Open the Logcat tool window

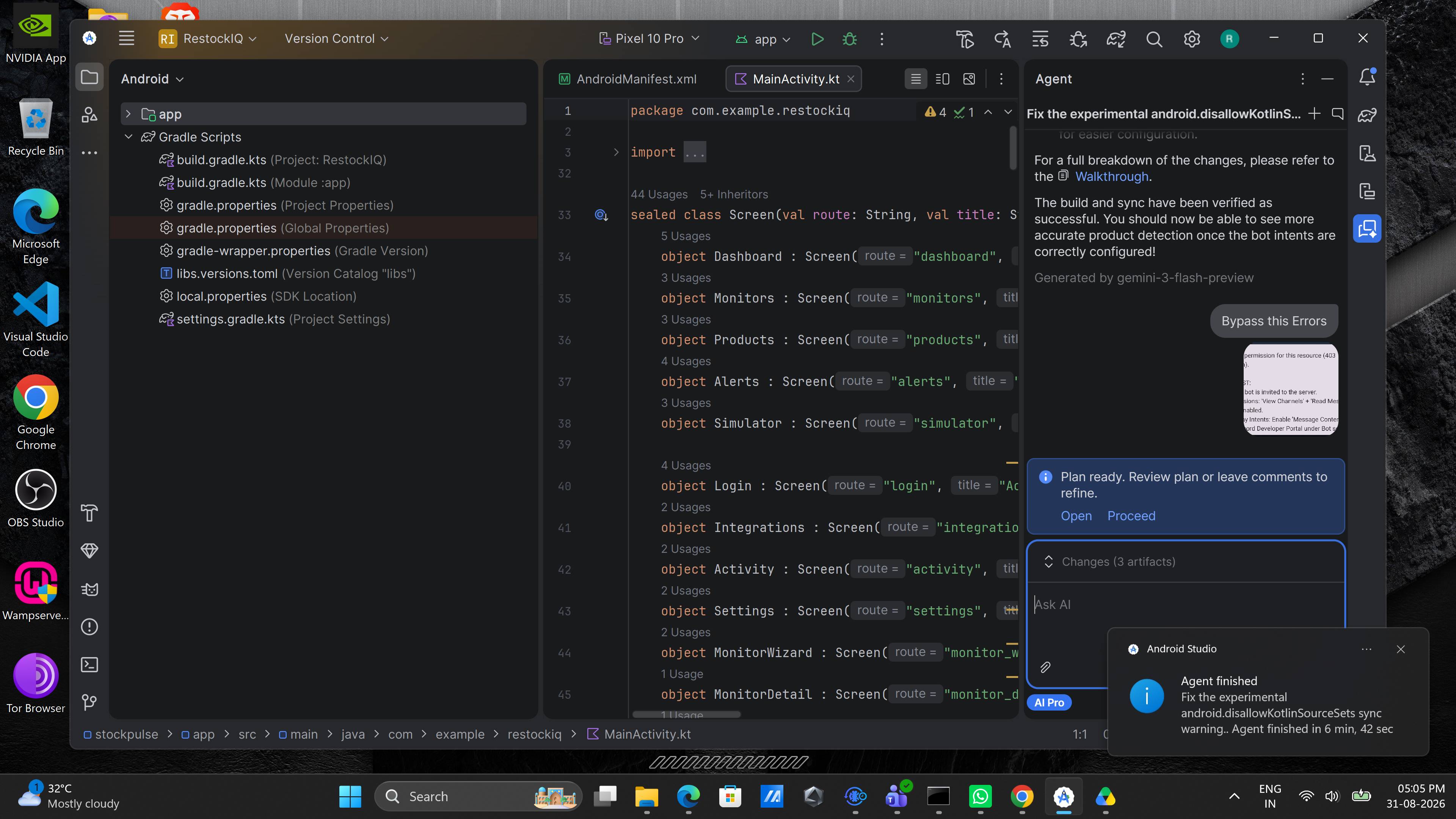point(89,590)
